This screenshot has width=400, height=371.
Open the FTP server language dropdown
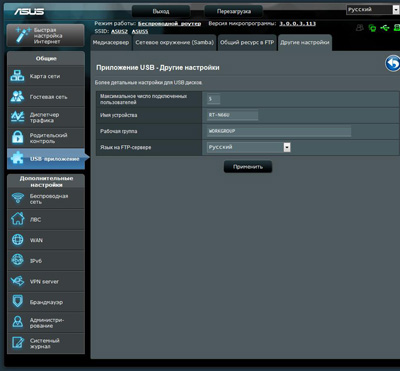click(249, 147)
